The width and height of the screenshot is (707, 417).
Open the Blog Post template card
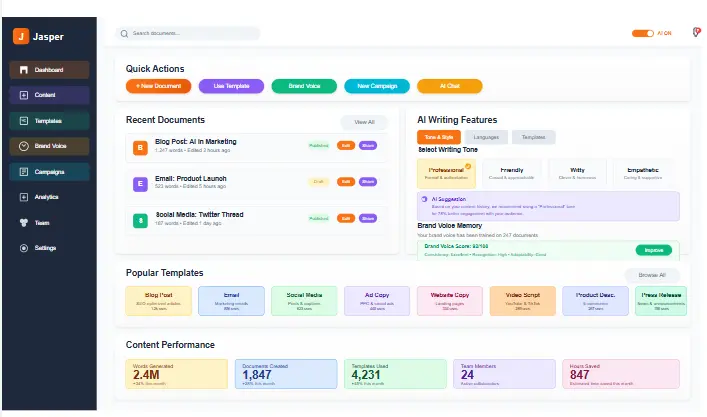(x=159, y=301)
